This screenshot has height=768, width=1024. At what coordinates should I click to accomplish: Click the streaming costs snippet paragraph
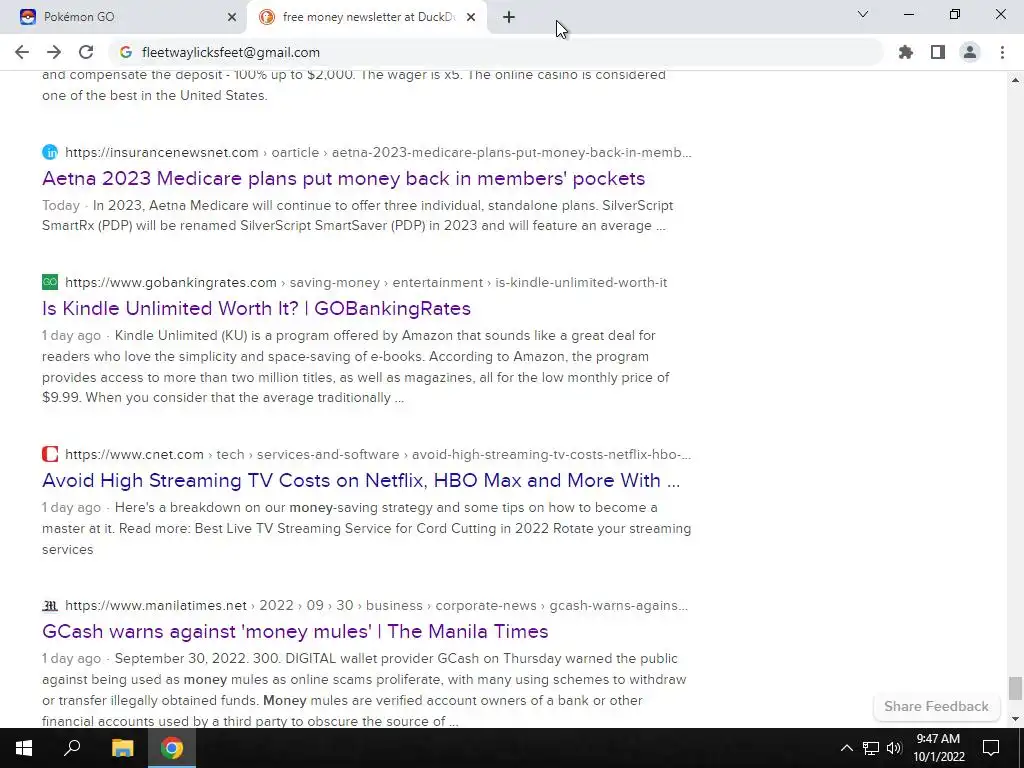click(366, 528)
